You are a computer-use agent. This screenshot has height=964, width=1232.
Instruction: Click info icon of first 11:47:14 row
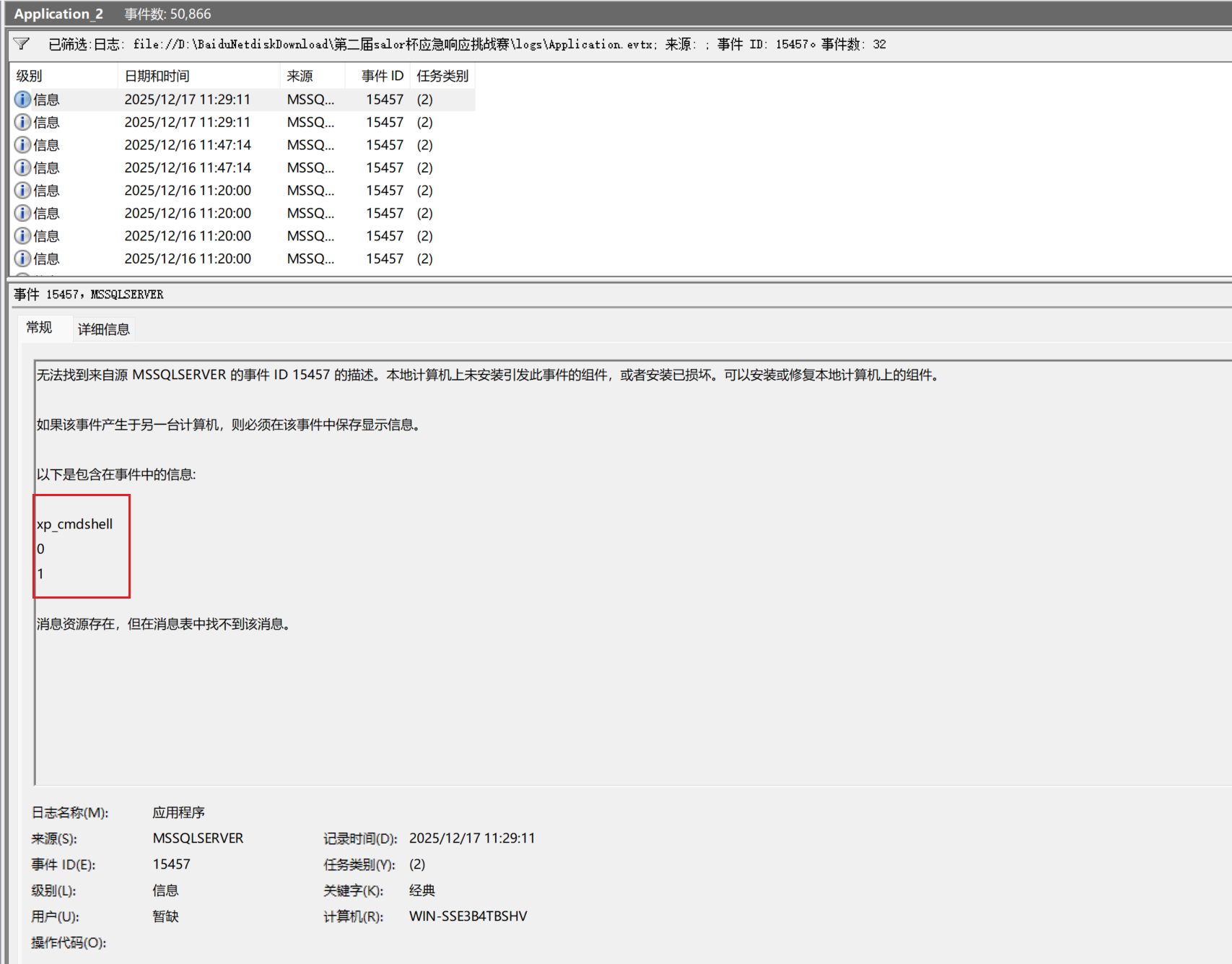(23, 144)
